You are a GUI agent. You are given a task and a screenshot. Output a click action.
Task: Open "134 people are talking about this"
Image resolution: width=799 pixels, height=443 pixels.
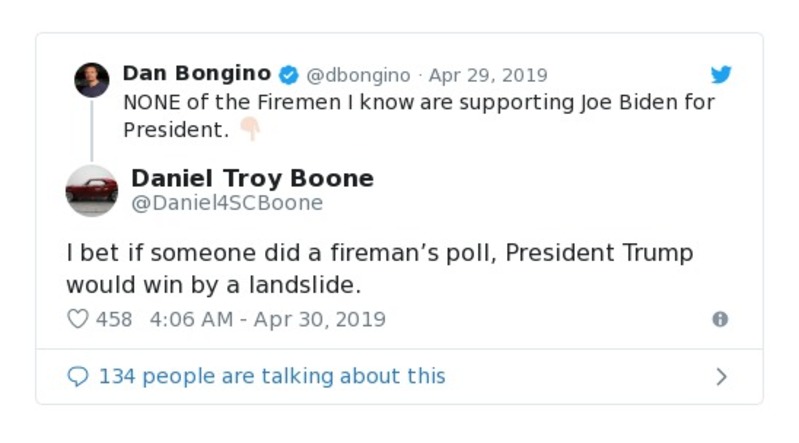271,376
